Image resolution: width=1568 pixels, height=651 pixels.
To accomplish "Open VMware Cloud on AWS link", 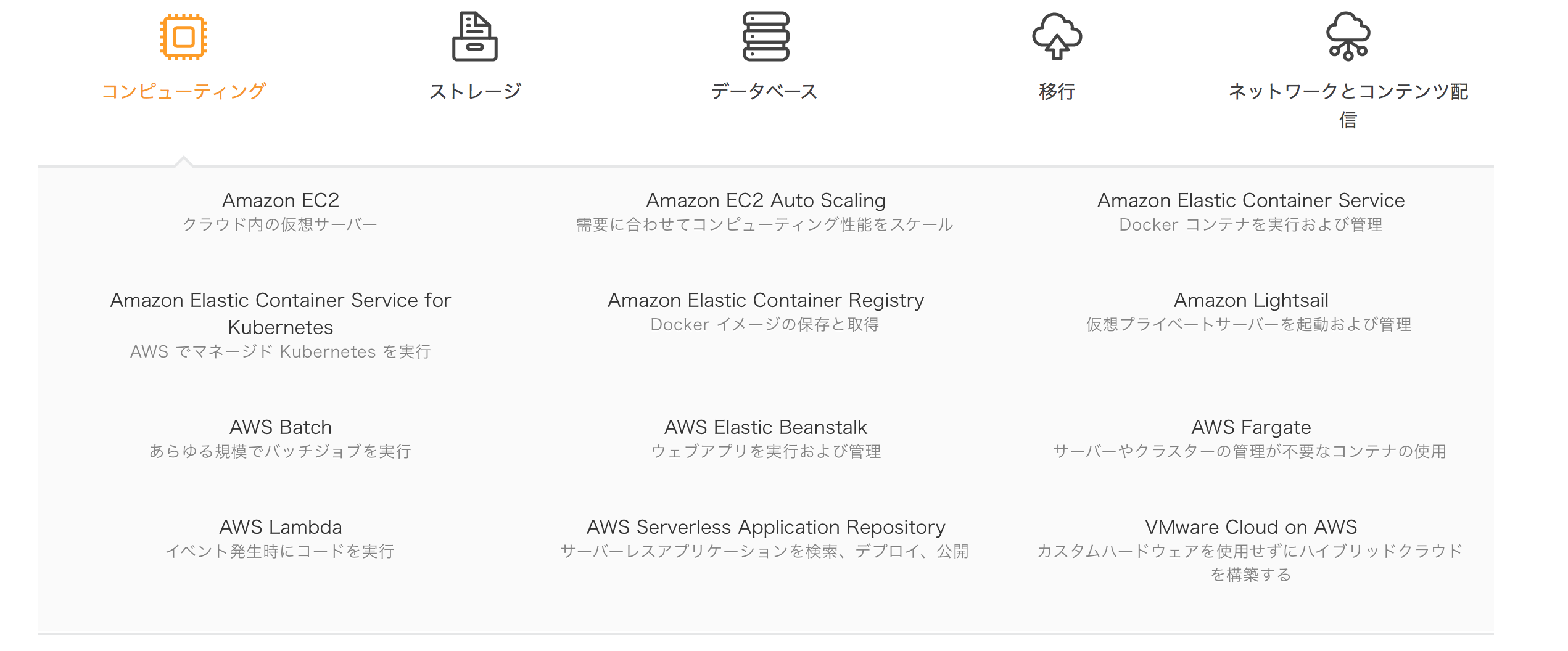I will (x=1250, y=527).
